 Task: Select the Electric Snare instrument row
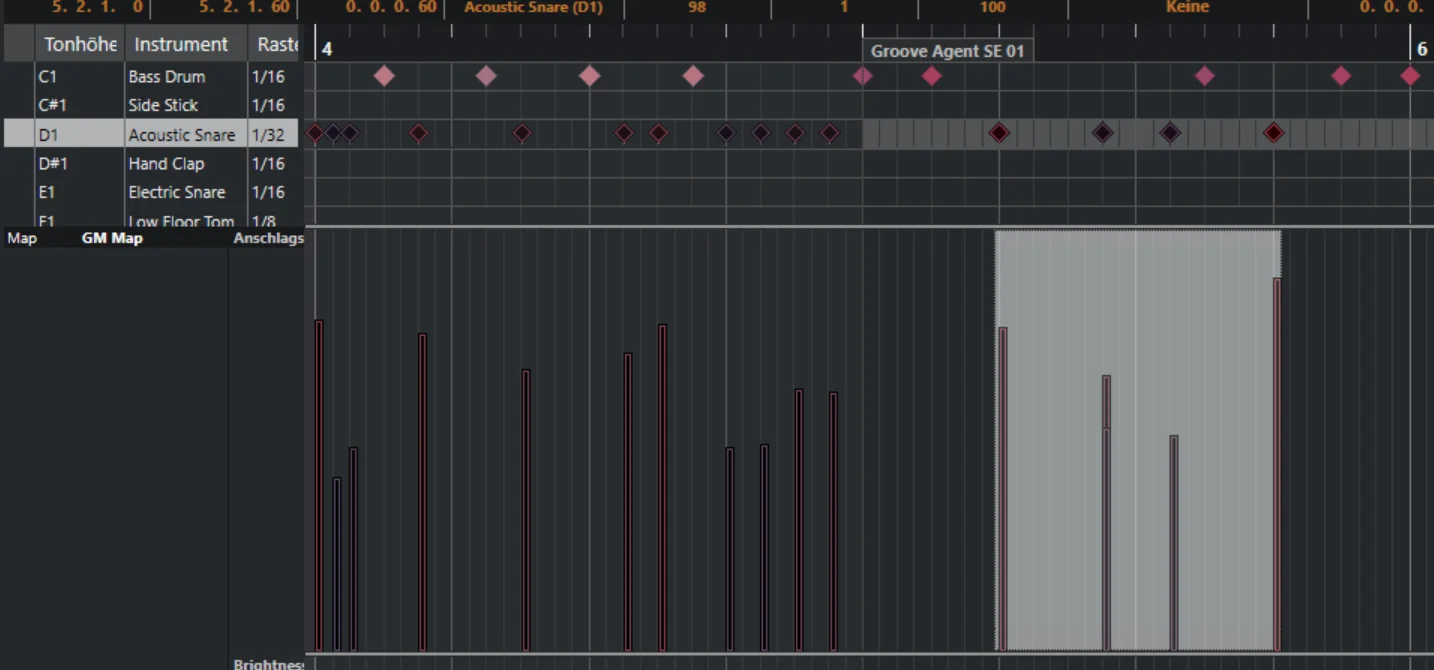pyautogui.click(x=151, y=192)
